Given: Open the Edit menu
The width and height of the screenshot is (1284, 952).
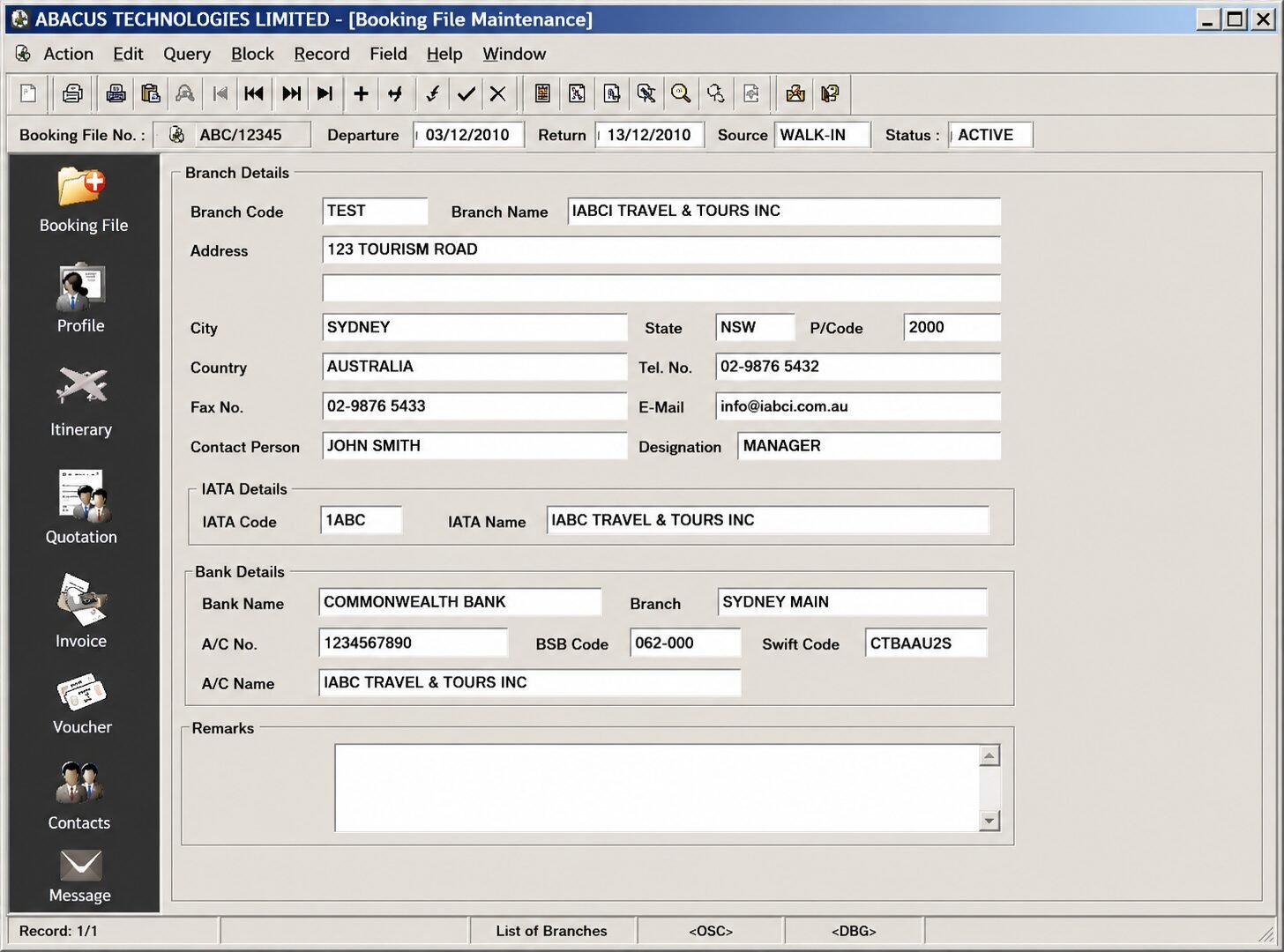Looking at the screenshot, I should (128, 54).
